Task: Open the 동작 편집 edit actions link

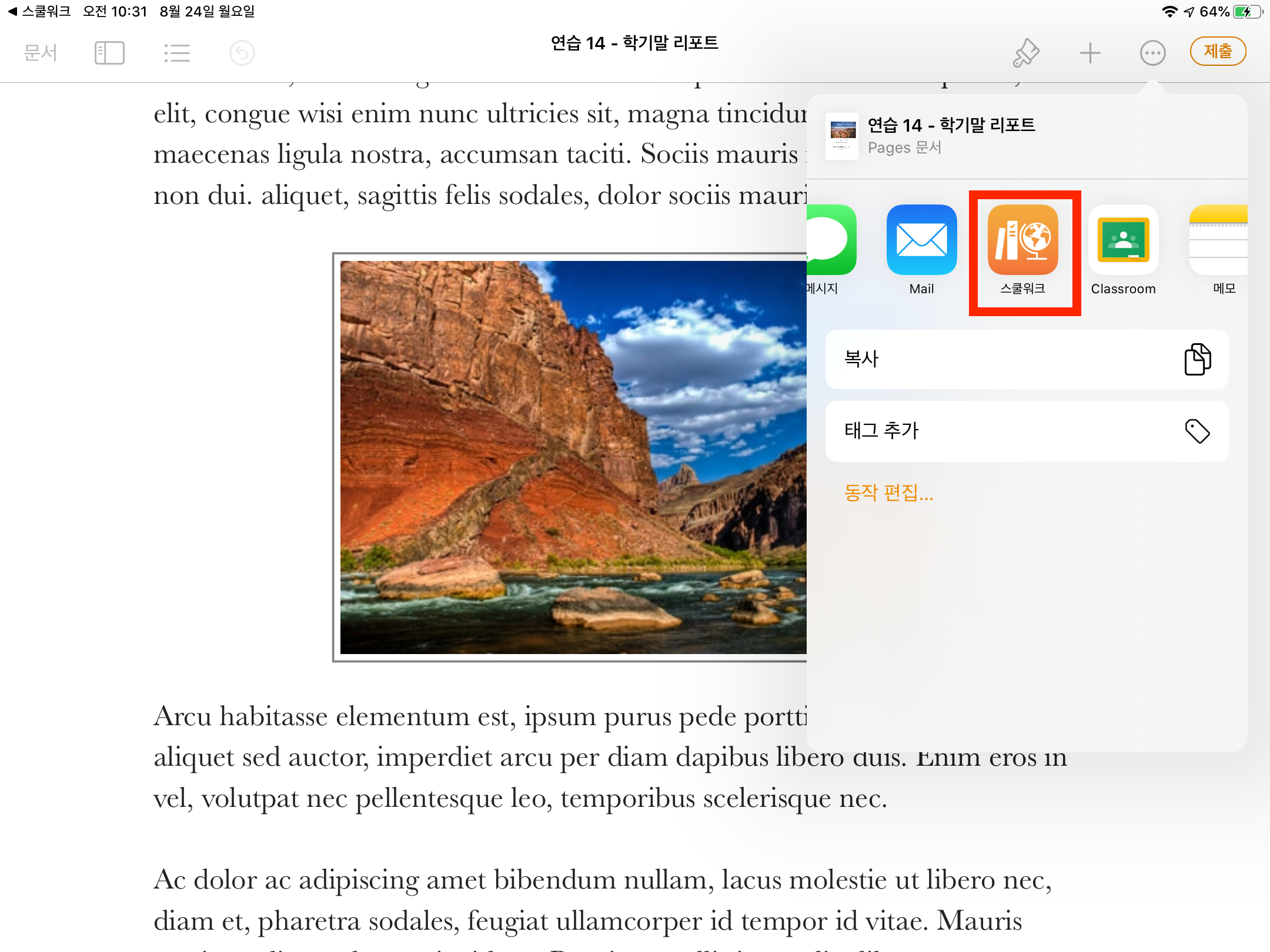Action: click(x=888, y=492)
